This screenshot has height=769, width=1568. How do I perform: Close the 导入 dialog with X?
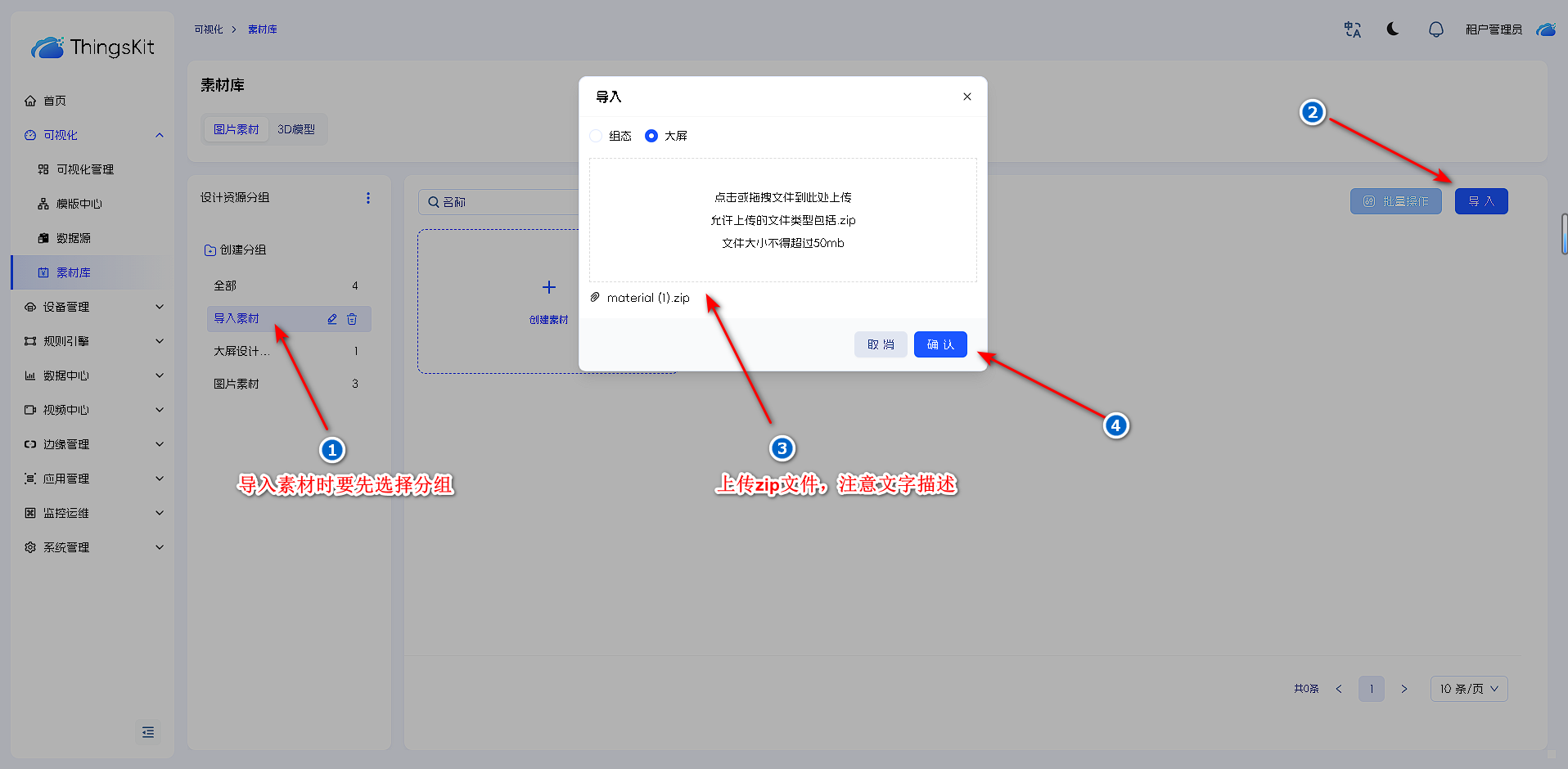tap(966, 97)
